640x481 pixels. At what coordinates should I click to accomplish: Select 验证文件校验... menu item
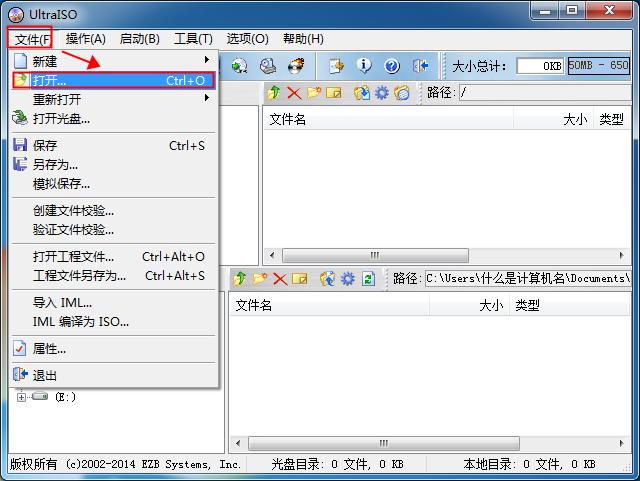114,230
